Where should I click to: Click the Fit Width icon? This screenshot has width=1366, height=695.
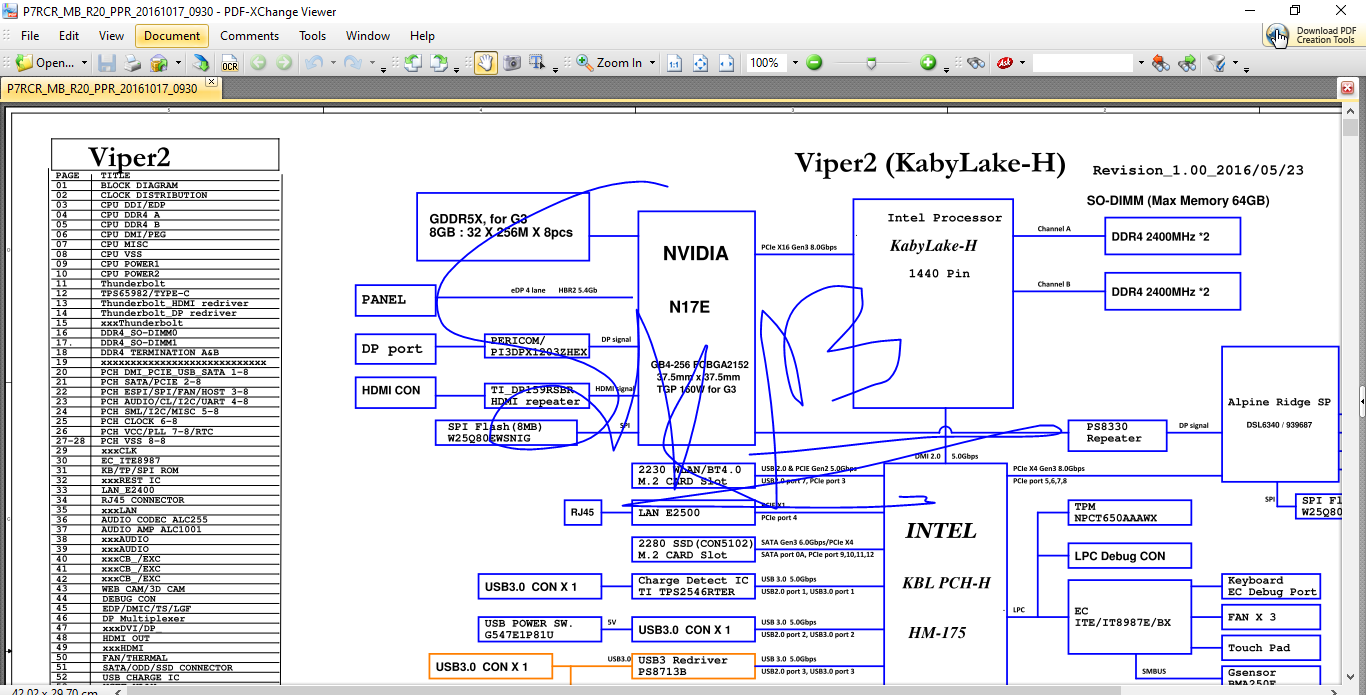point(726,63)
